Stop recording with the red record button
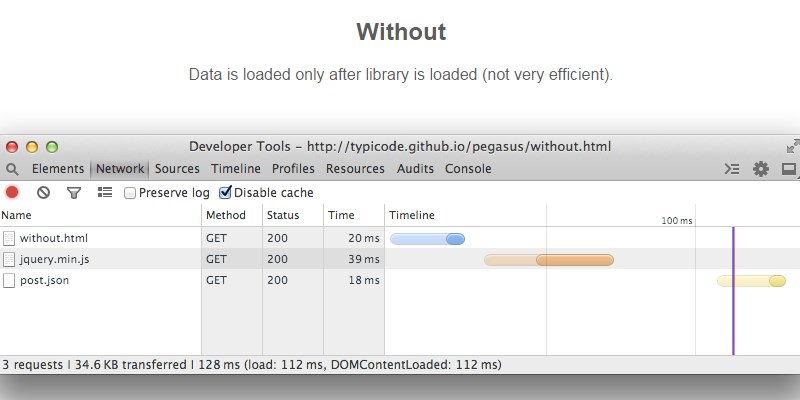Image resolution: width=800 pixels, height=400 pixels. pos(13,193)
